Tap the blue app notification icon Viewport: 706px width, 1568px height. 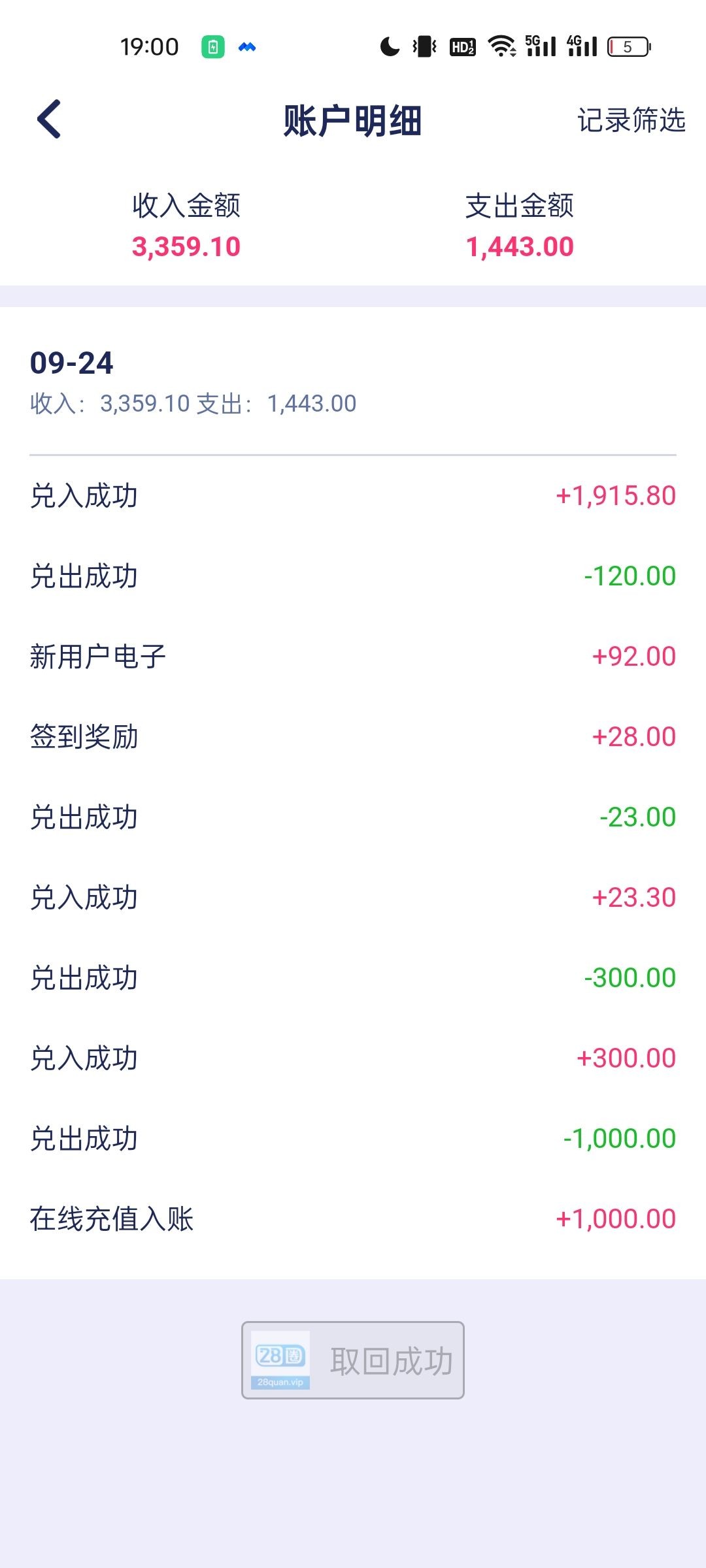(247, 47)
